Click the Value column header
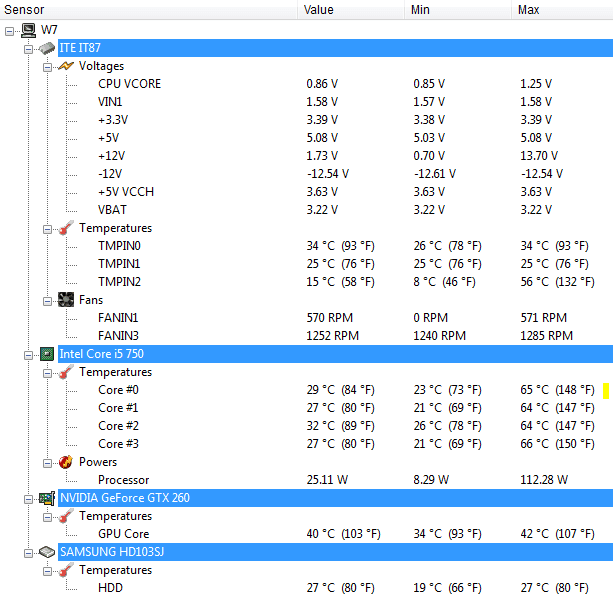The width and height of the screenshot is (613, 605). [351, 9]
